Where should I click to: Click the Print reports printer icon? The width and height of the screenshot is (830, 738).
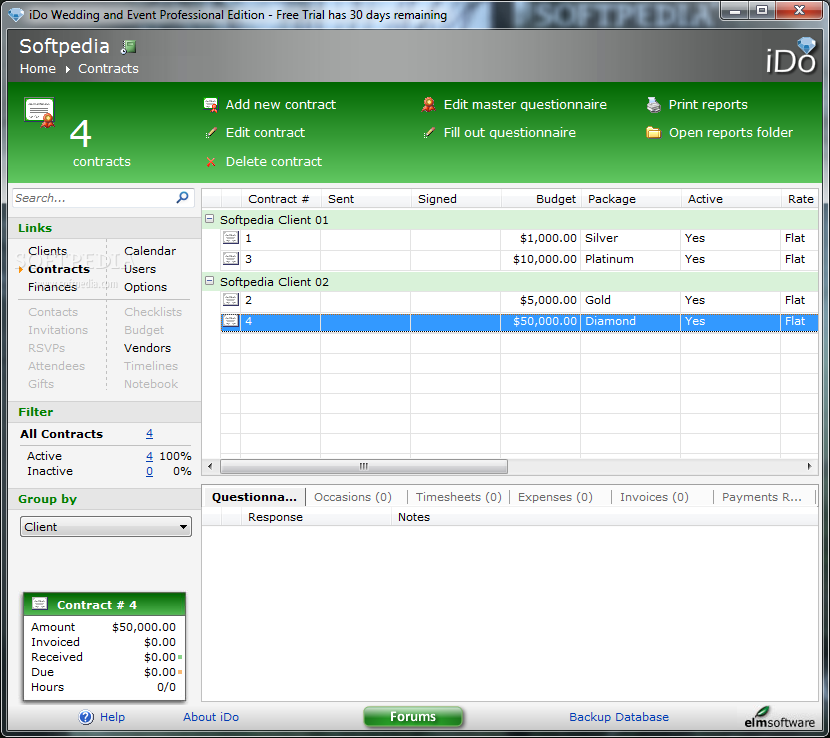point(654,105)
